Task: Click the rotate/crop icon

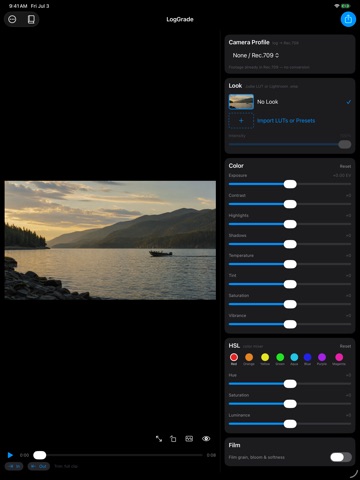Action: pyautogui.click(x=173, y=439)
